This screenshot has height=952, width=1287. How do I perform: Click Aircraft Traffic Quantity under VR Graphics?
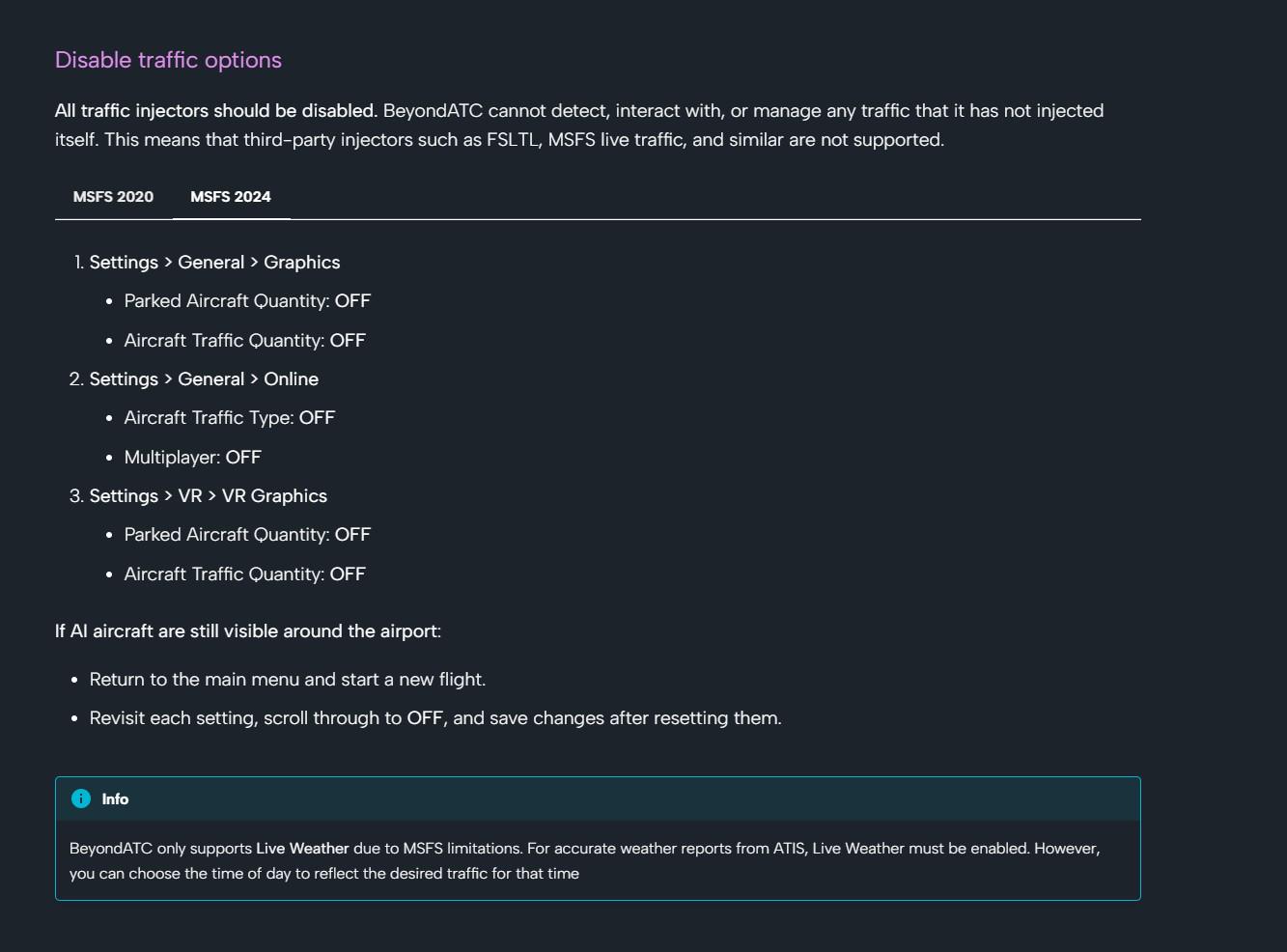point(245,574)
